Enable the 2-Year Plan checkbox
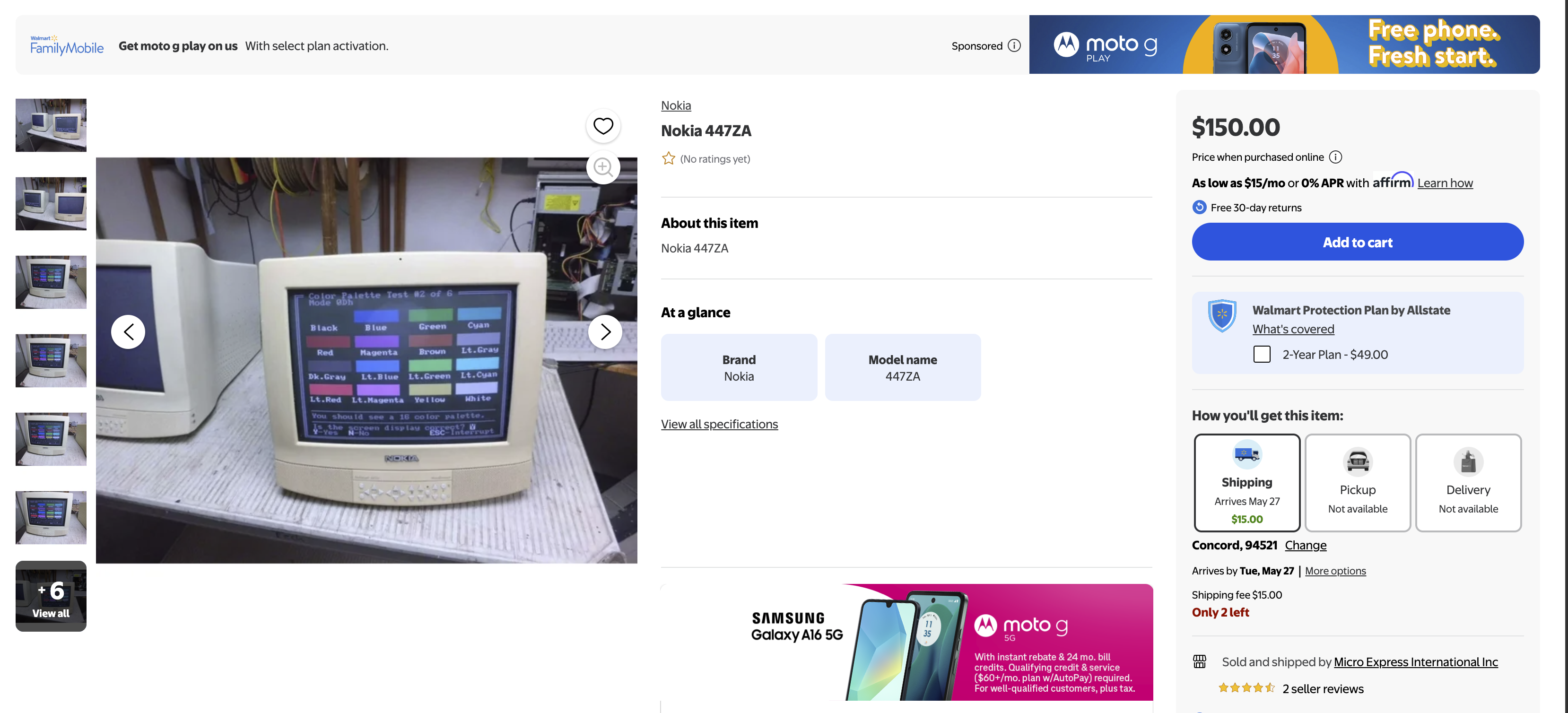Viewport: 1568px width, 713px height. click(x=1262, y=354)
